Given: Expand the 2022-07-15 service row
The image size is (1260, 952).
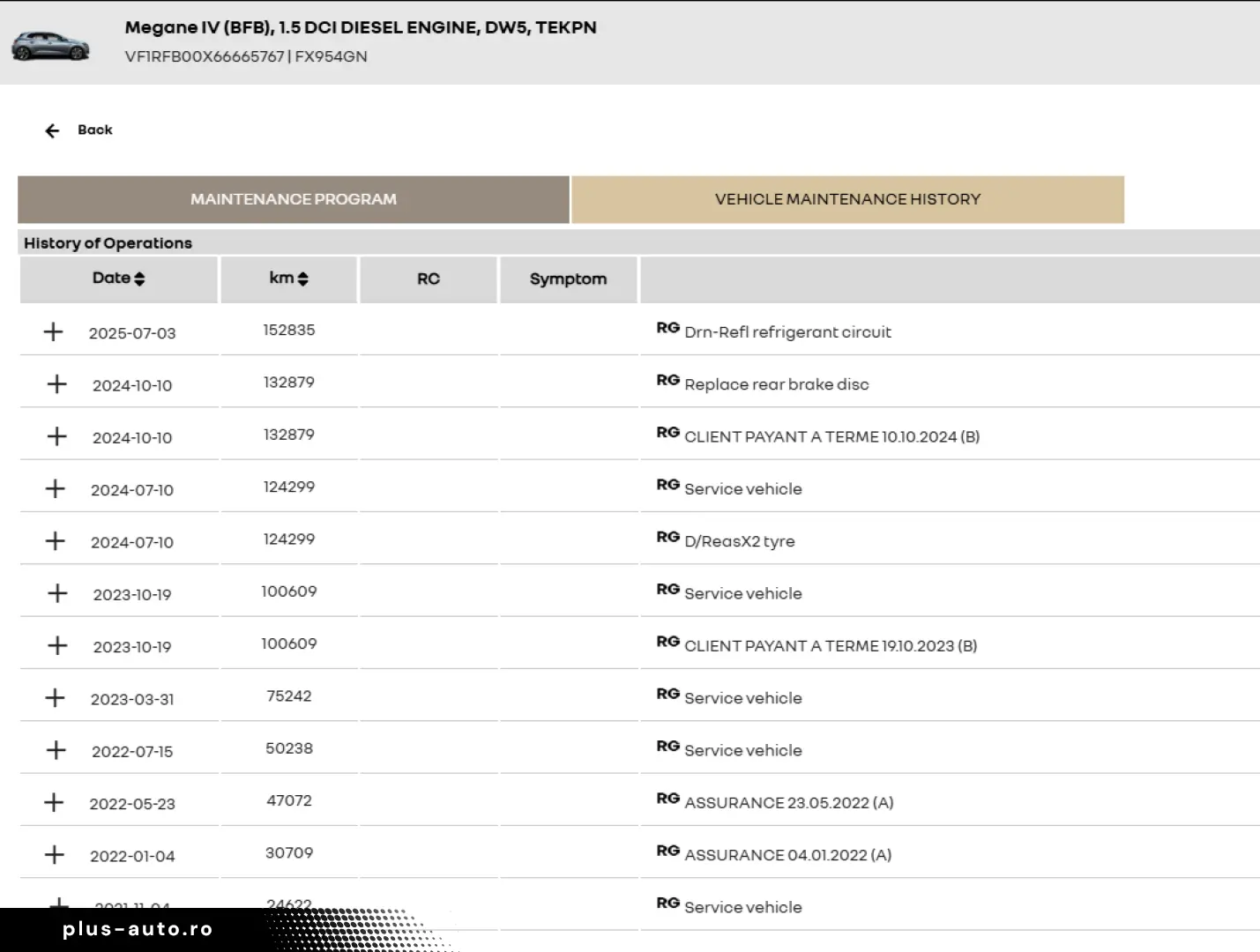Looking at the screenshot, I should pyautogui.click(x=56, y=750).
